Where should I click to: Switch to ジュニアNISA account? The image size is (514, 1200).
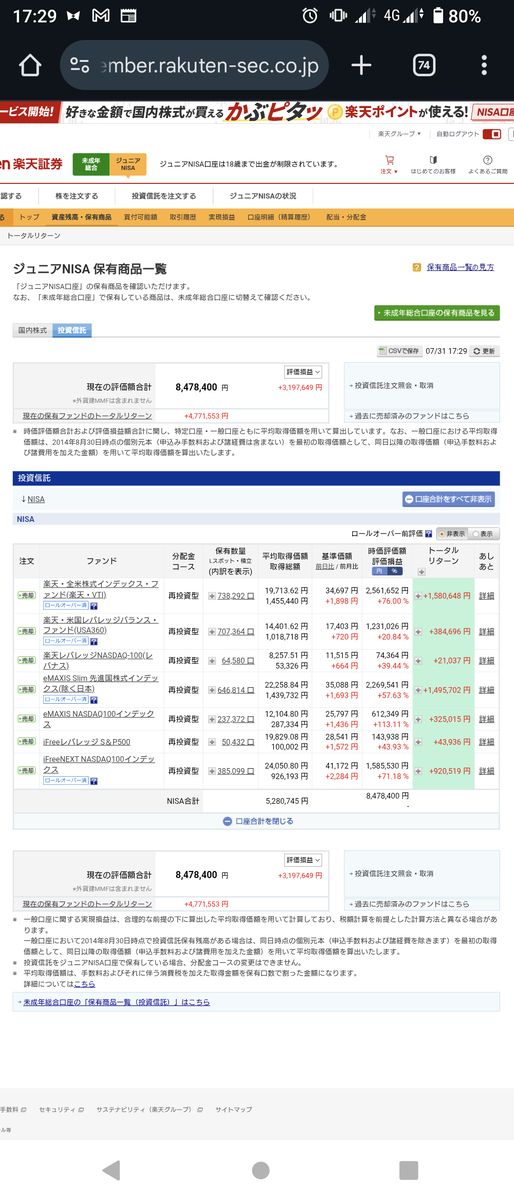126,164
